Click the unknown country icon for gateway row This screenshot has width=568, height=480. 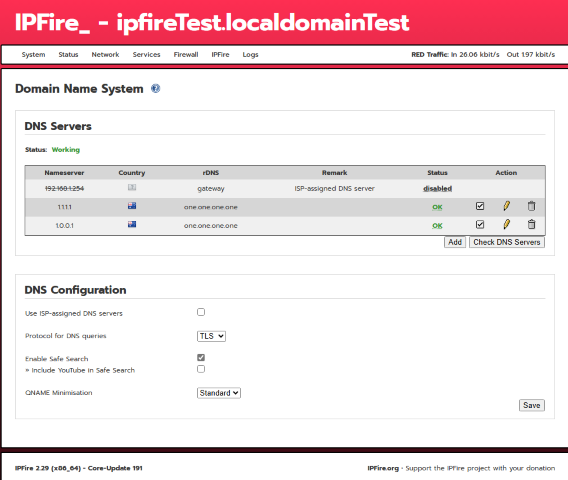coord(132,187)
